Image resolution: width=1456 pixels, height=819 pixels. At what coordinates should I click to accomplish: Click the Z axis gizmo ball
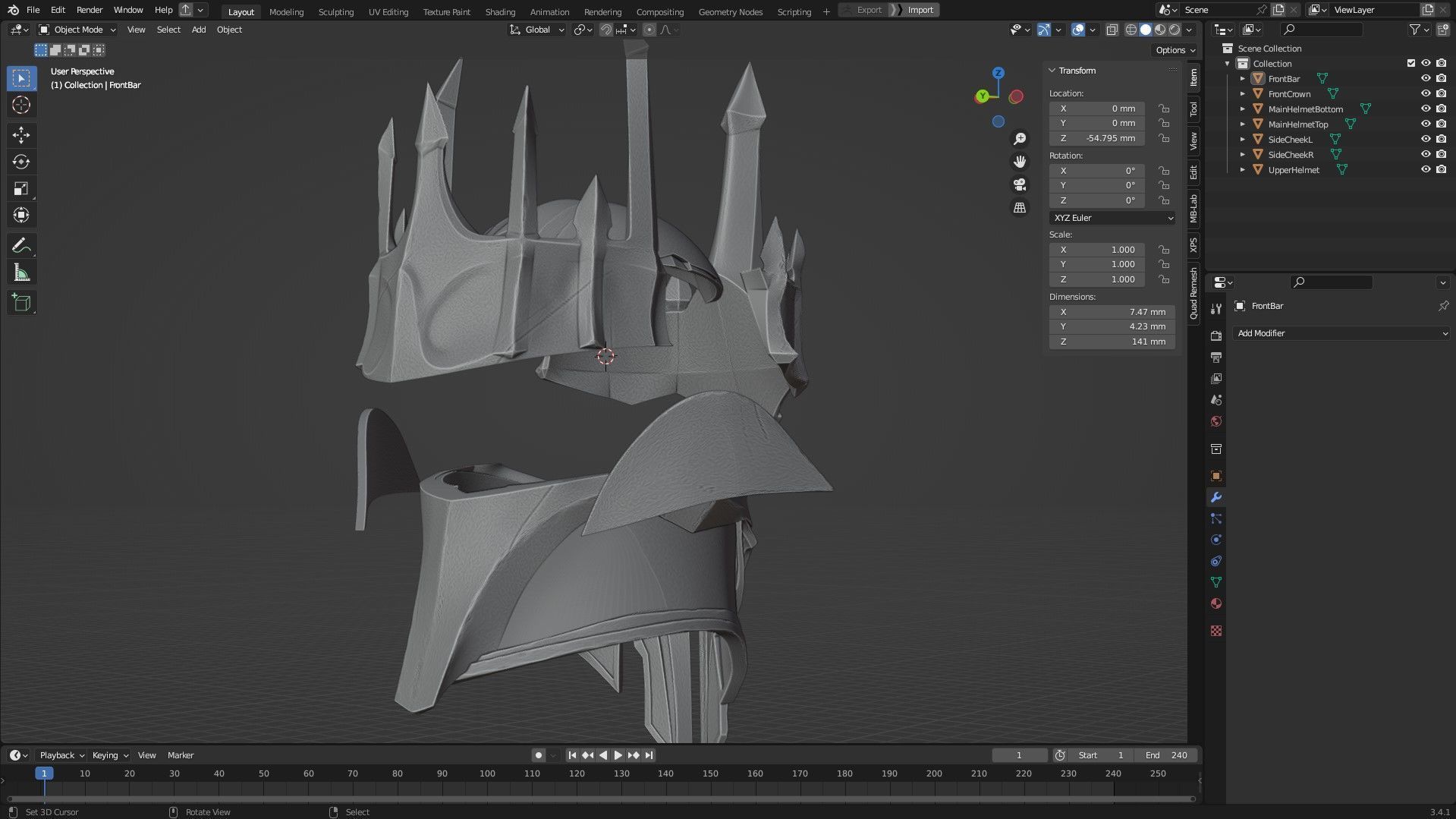pyautogui.click(x=998, y=73)
